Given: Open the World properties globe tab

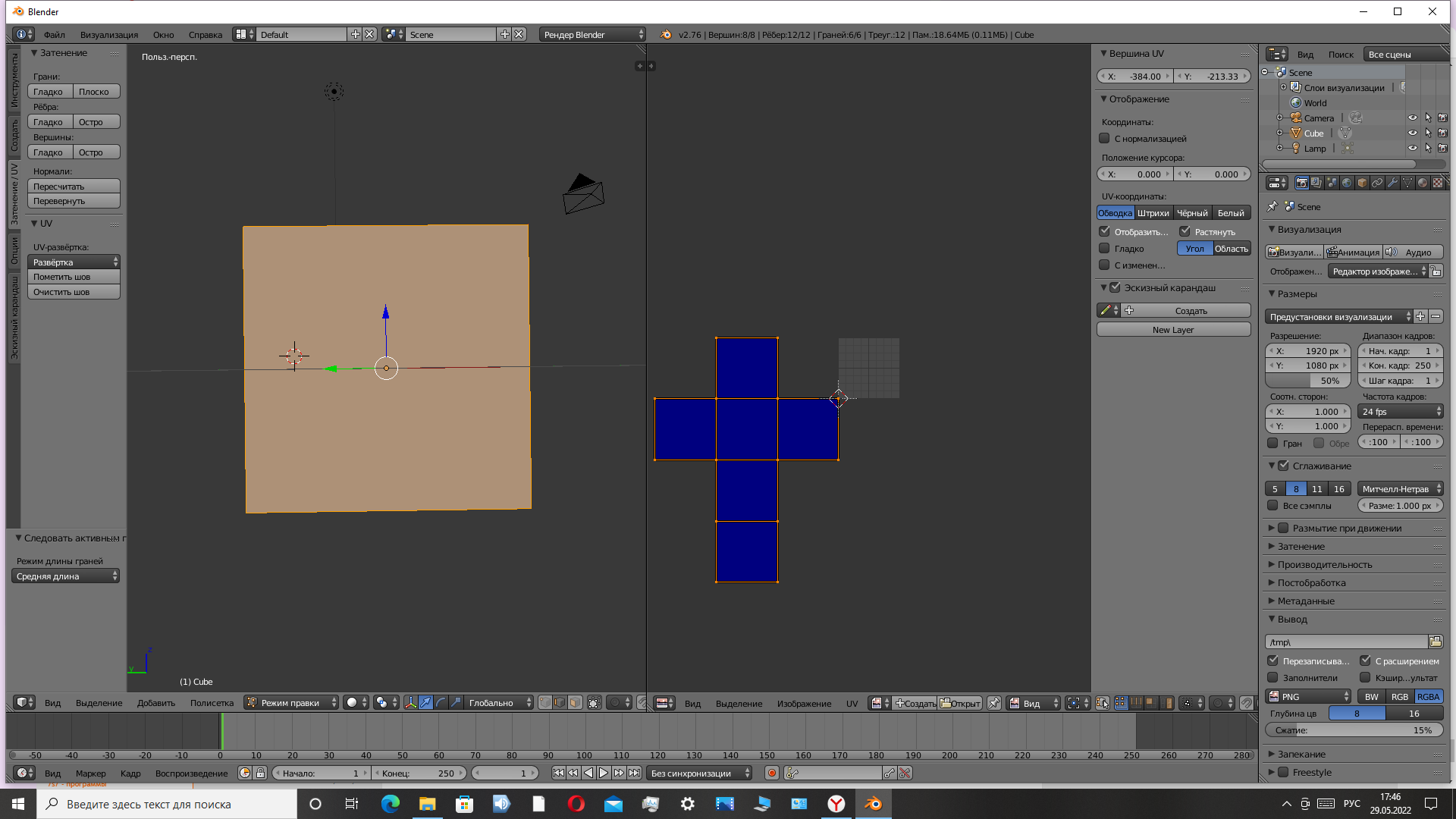Looking at the screenshot, I should click(x=1347, y=183).
